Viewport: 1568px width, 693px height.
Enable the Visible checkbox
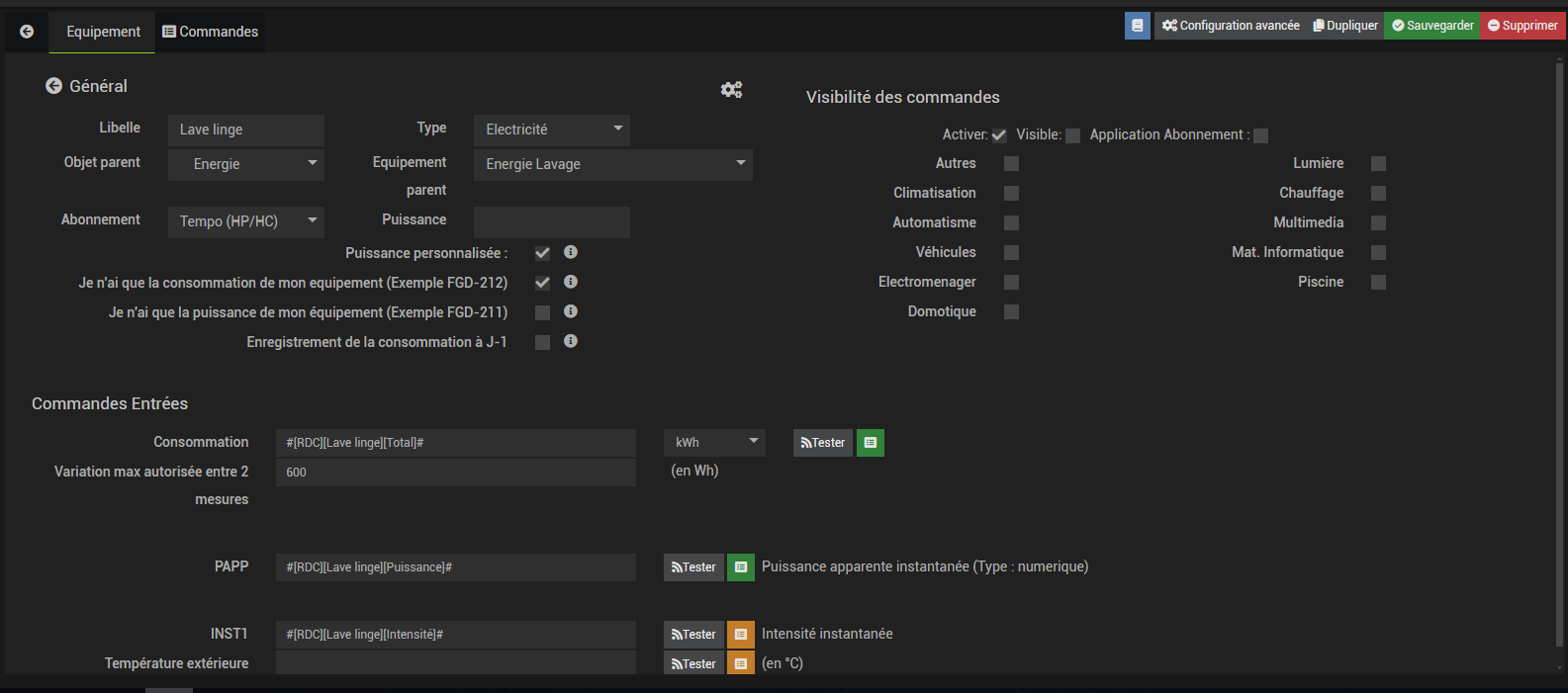pos(1072,135)
